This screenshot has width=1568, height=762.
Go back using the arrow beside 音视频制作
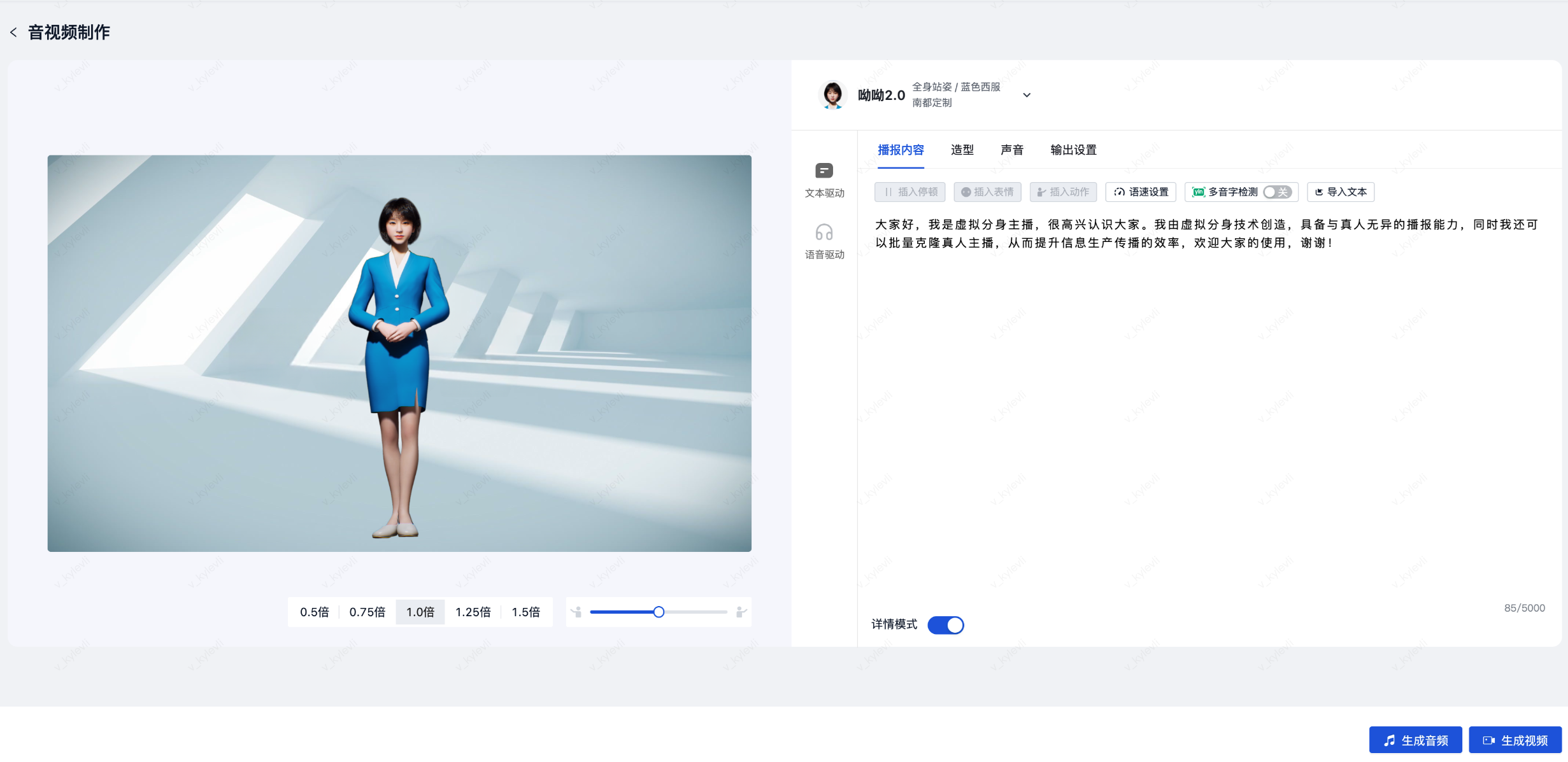[x=13, y=32]
